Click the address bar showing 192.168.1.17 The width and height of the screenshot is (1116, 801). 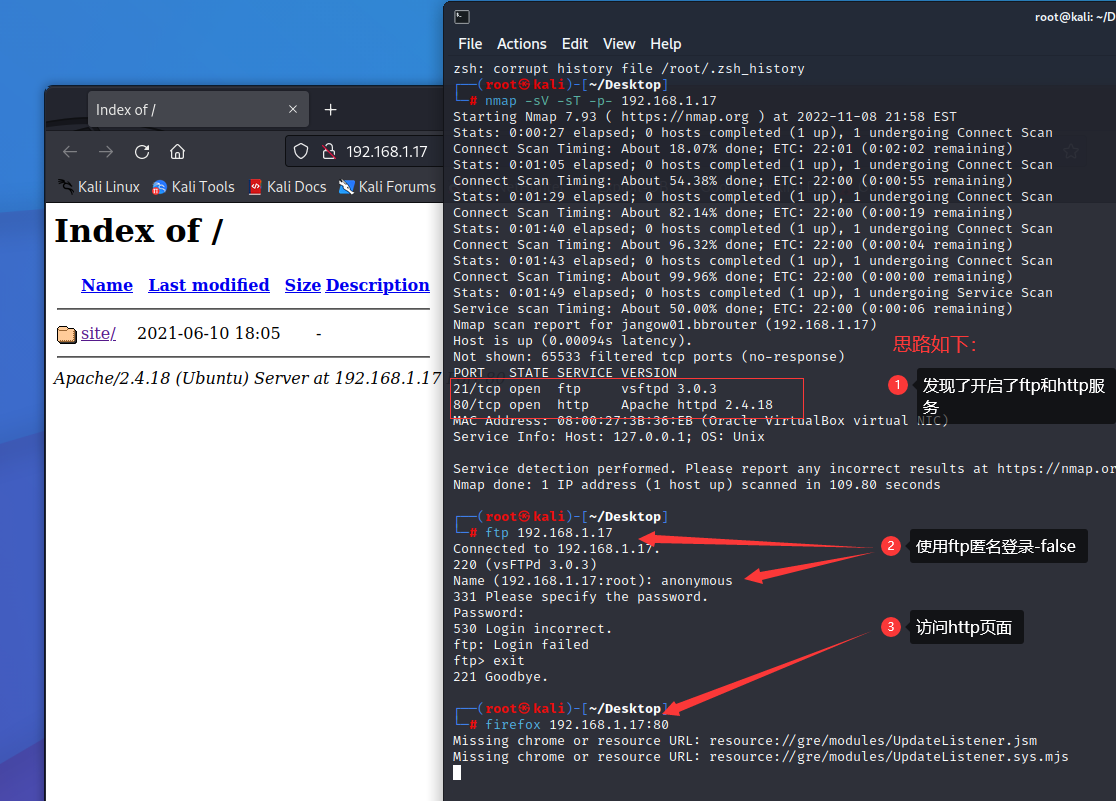pyautogui.click(x=386, y=152)
